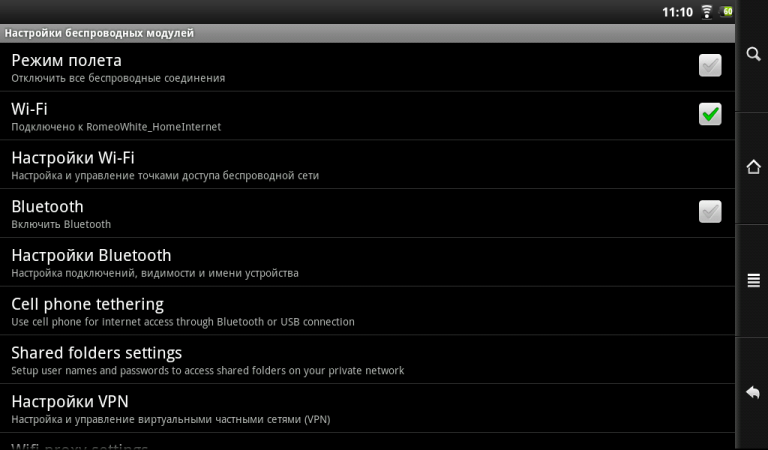Viewport: 768px width, 450px height.
Task: Open the menu icon with three lines
Action: point(753,281)
